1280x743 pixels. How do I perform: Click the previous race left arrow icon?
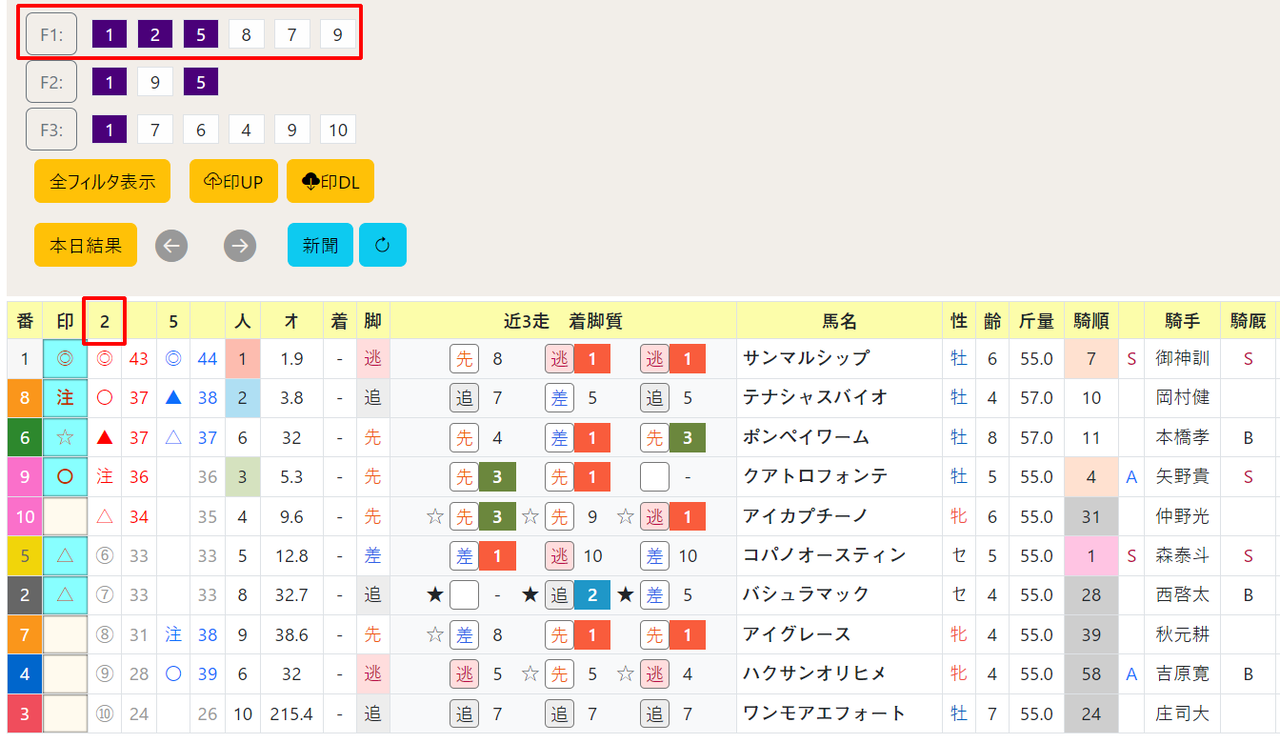click(x=172, y=245)
